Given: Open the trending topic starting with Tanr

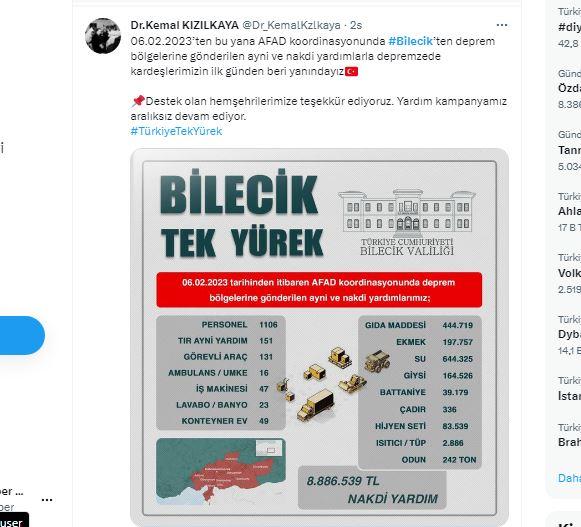Looking at the screenshot, I should (x=569, y=150).
